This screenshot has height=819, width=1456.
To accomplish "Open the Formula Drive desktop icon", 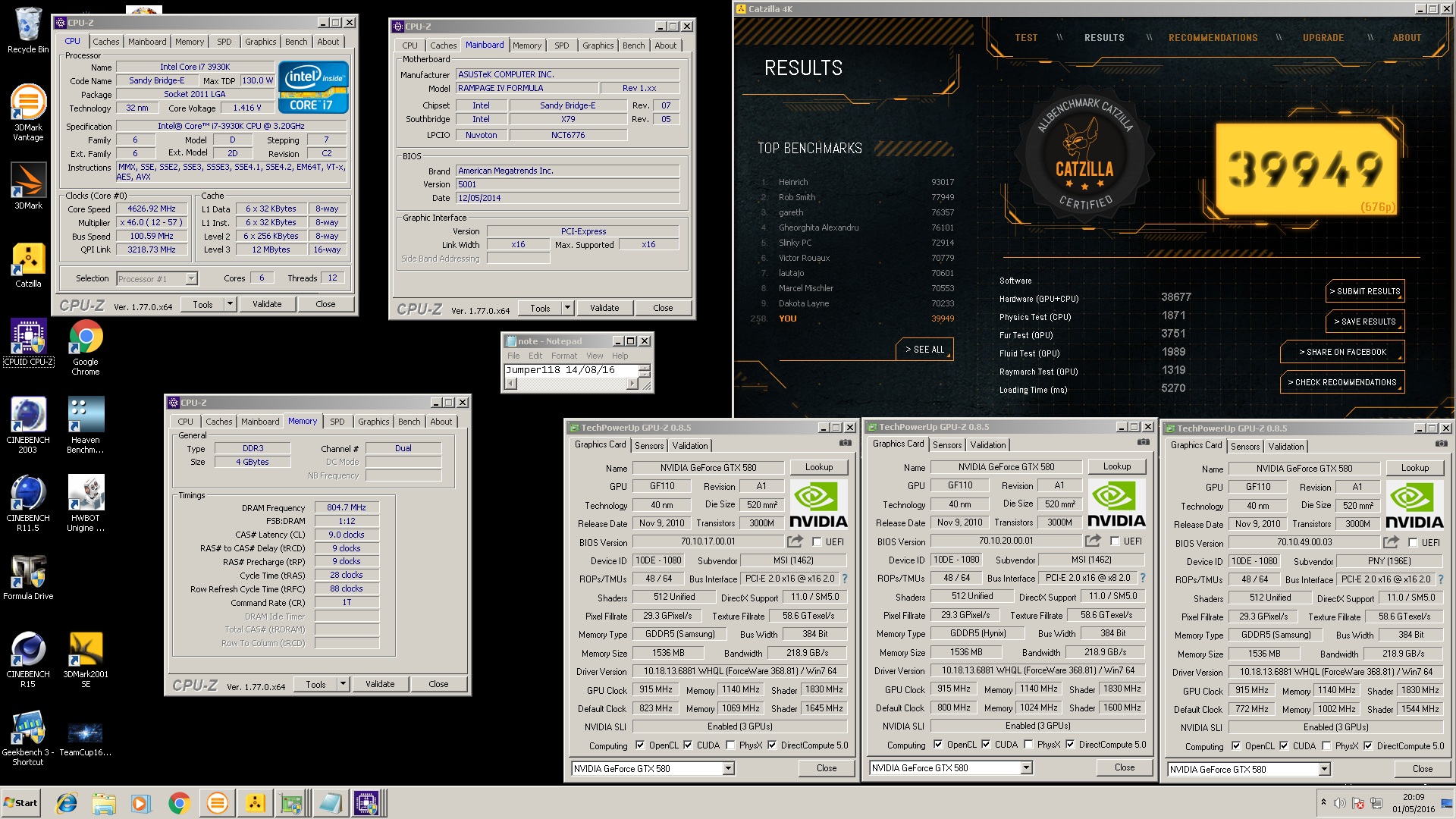I will click(x=28, y=578).
